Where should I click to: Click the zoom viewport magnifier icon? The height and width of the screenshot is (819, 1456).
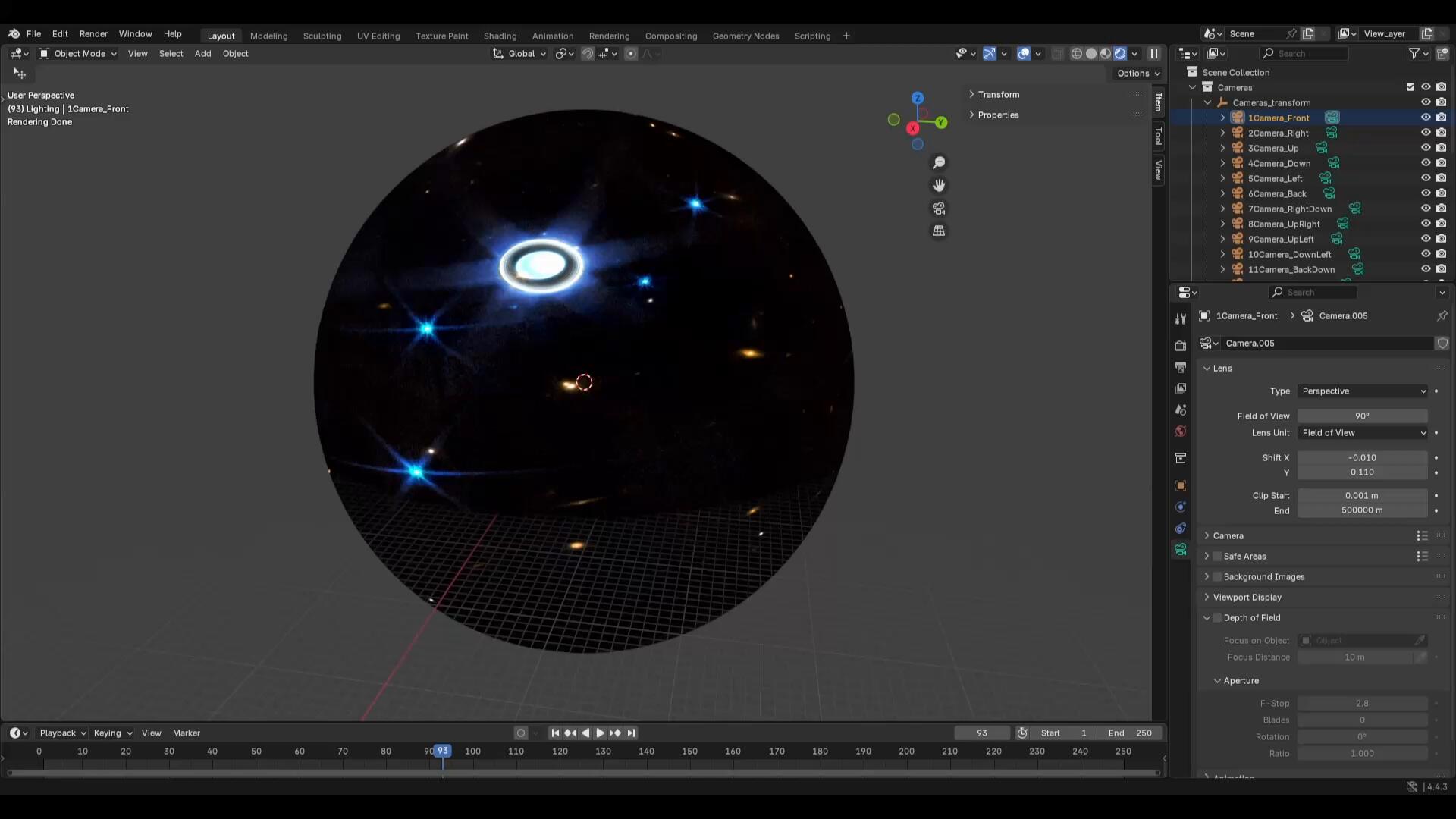(x=939, y=162)
